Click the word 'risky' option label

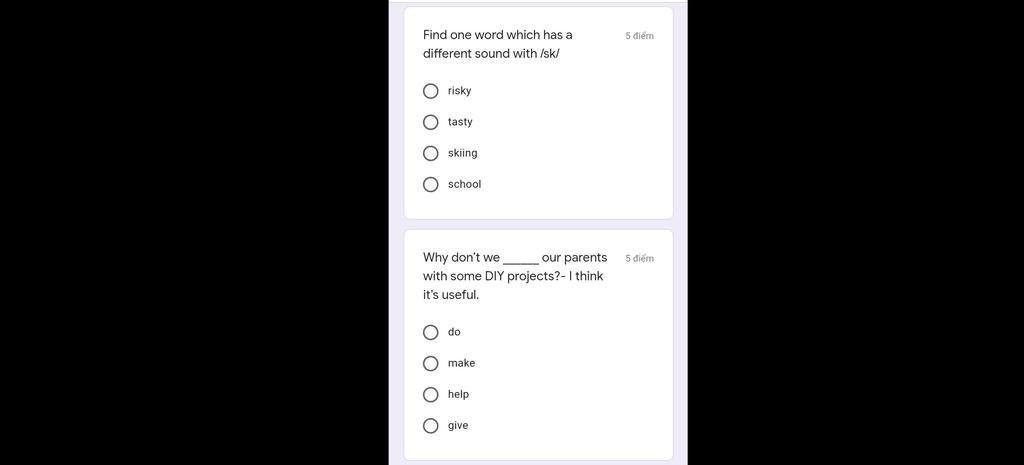(x=460, y=91)
